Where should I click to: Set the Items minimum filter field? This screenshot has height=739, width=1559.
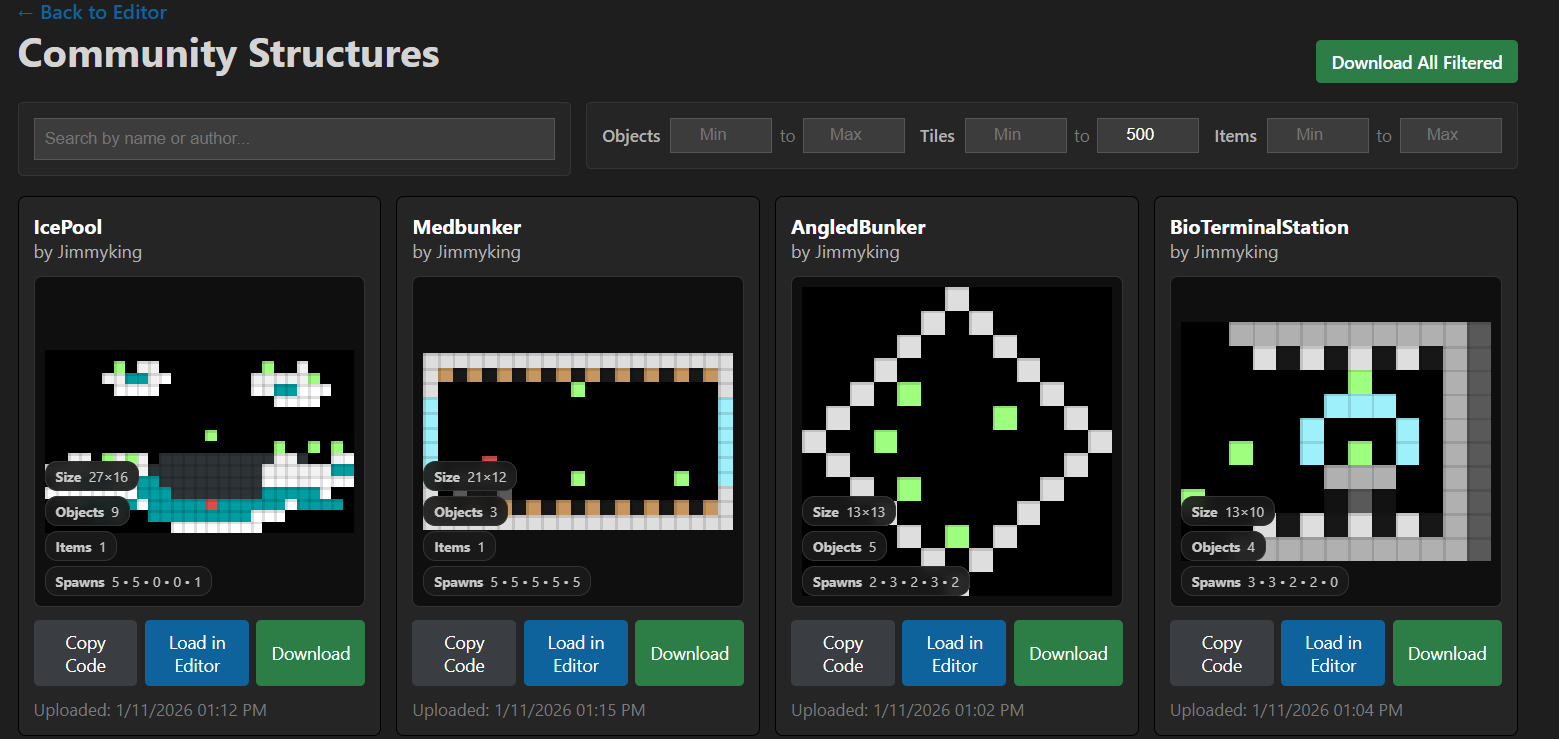tap(1317, 135)
